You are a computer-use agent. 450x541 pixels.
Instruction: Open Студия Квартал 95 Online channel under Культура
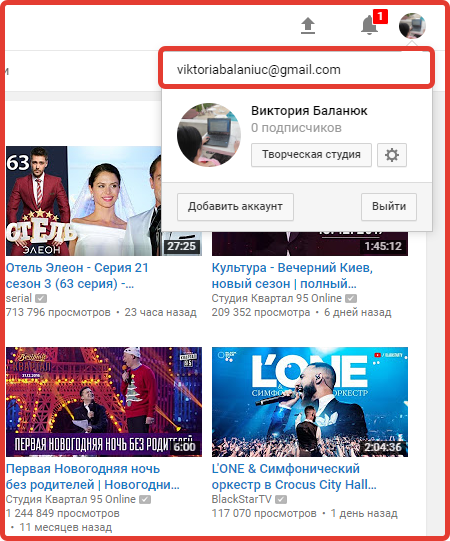point(276,298)
